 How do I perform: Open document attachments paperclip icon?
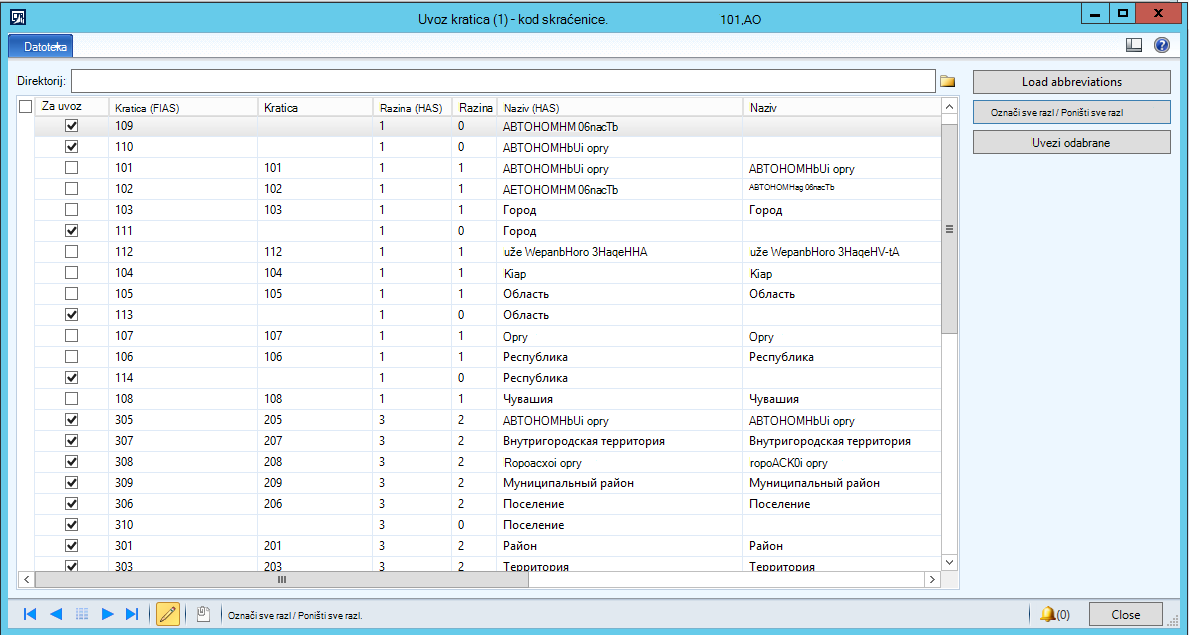click(202, 613)
